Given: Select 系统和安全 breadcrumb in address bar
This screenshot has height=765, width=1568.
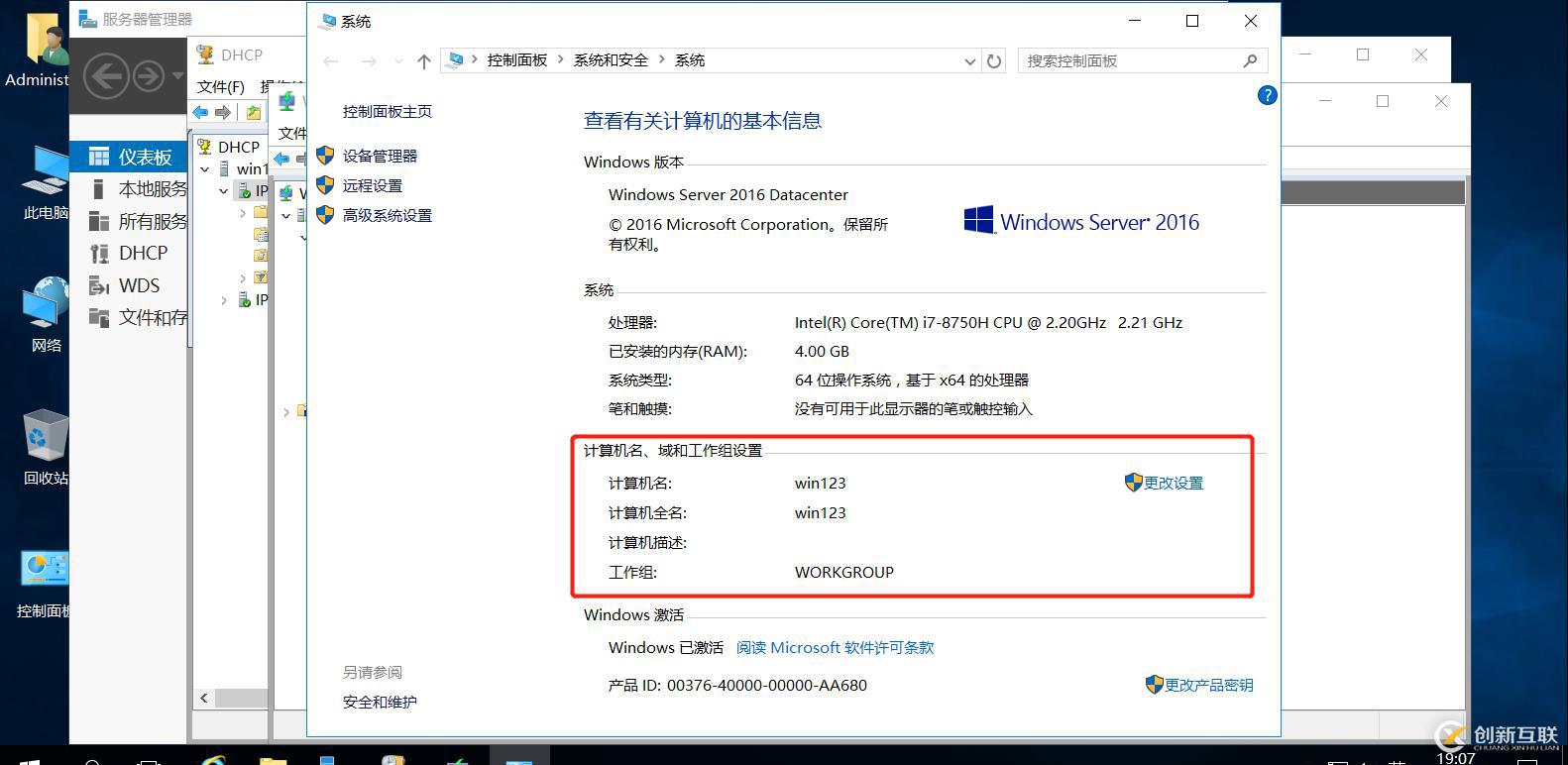Looking at the screenshot, I should 611,60.
